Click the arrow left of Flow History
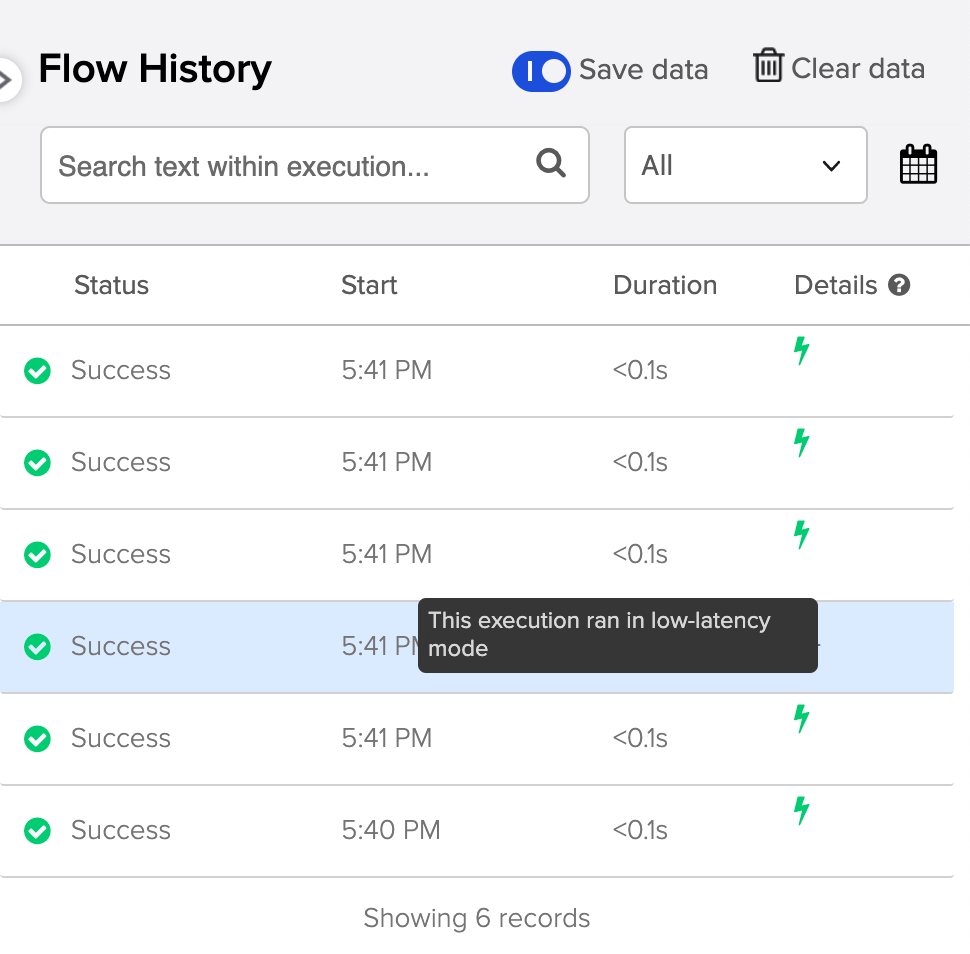Viewport: 970px width, 954px height. tap(6, 78)
